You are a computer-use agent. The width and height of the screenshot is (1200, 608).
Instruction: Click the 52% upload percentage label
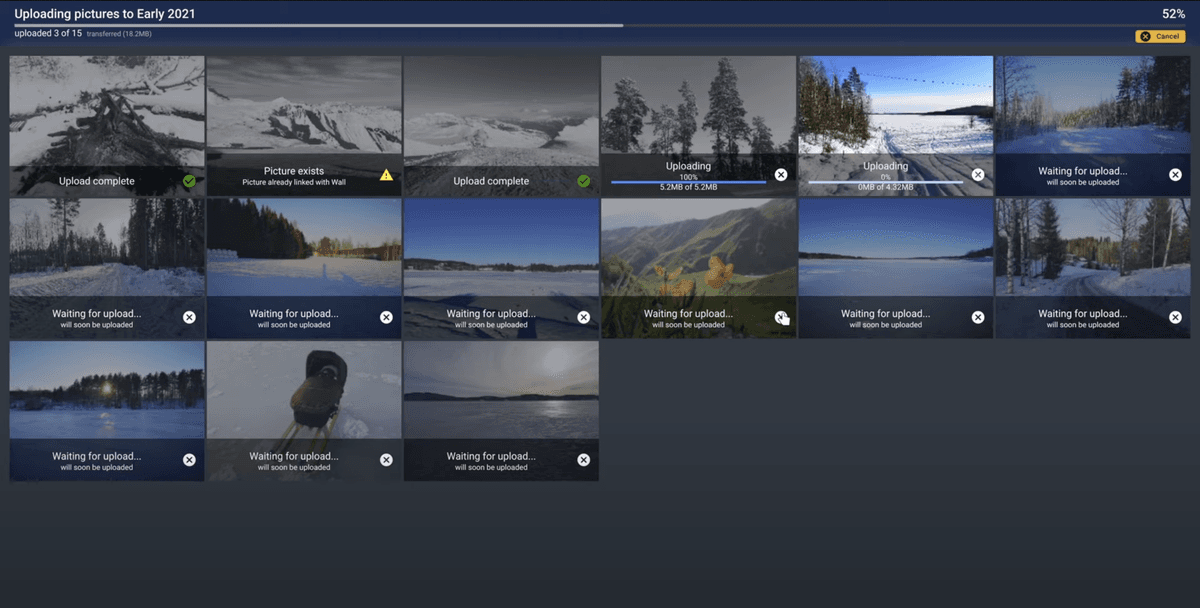[1173, 14]
